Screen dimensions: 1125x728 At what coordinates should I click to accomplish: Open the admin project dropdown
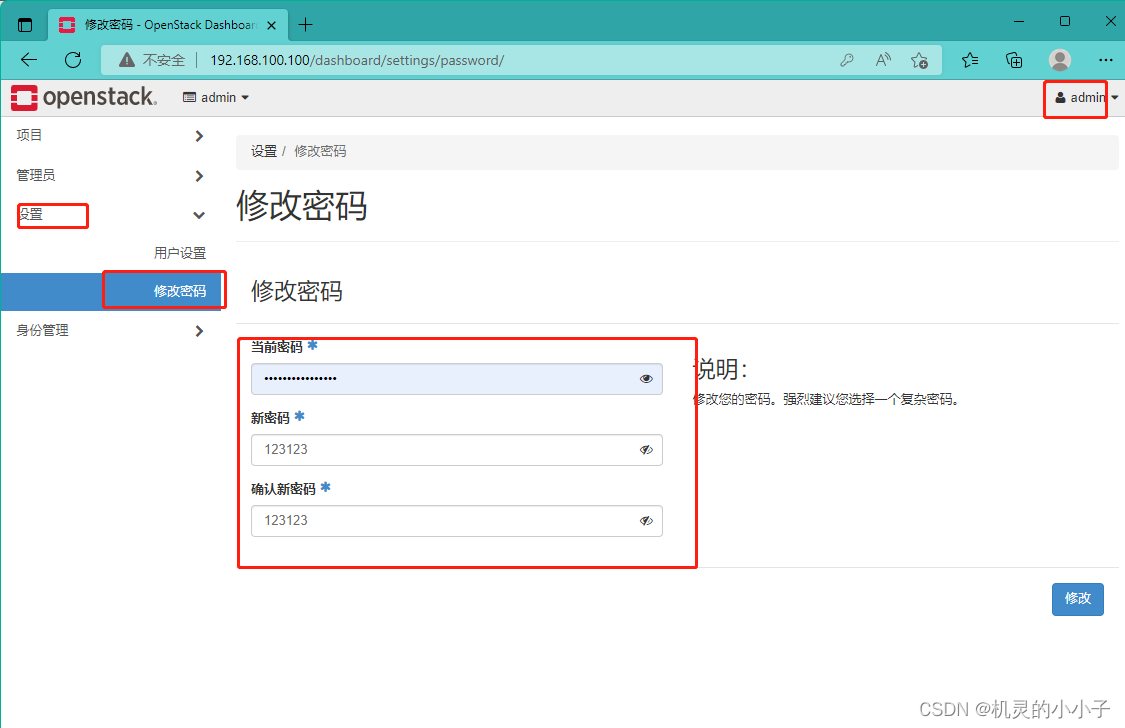(x=216, y=97)
